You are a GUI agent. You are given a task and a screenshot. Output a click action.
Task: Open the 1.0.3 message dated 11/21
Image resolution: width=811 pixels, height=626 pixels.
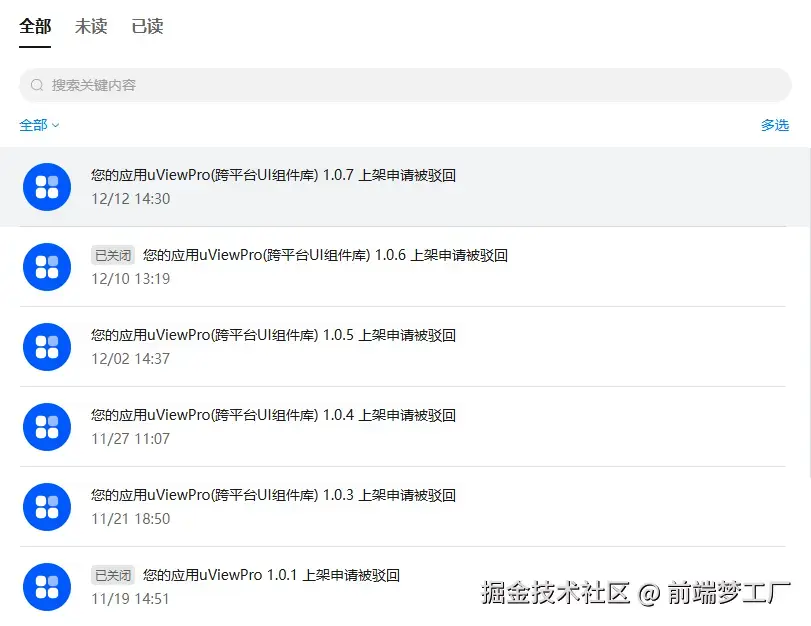[273, 495]
